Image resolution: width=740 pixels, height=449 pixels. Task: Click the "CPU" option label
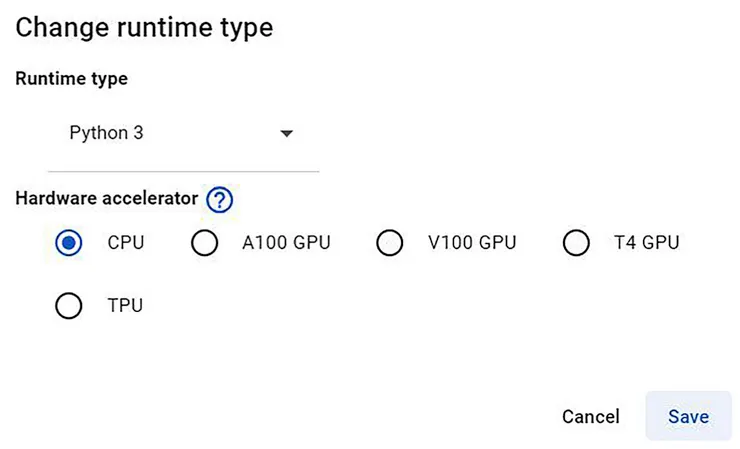126,243
